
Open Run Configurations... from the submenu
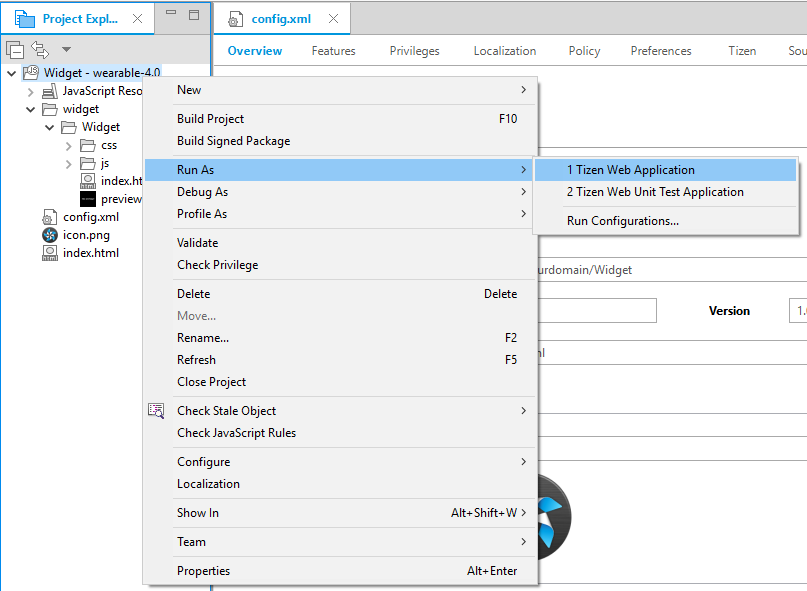[x=622, y=221]
